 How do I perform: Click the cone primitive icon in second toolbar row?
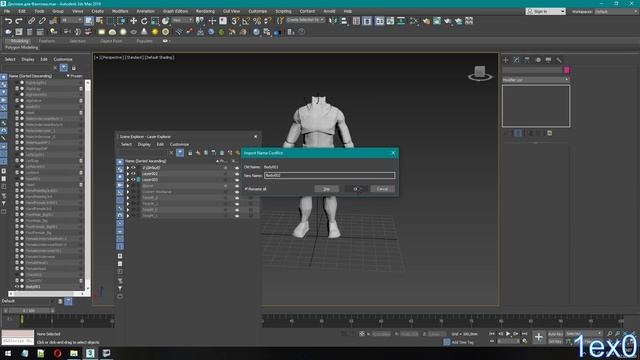(144, 32)
